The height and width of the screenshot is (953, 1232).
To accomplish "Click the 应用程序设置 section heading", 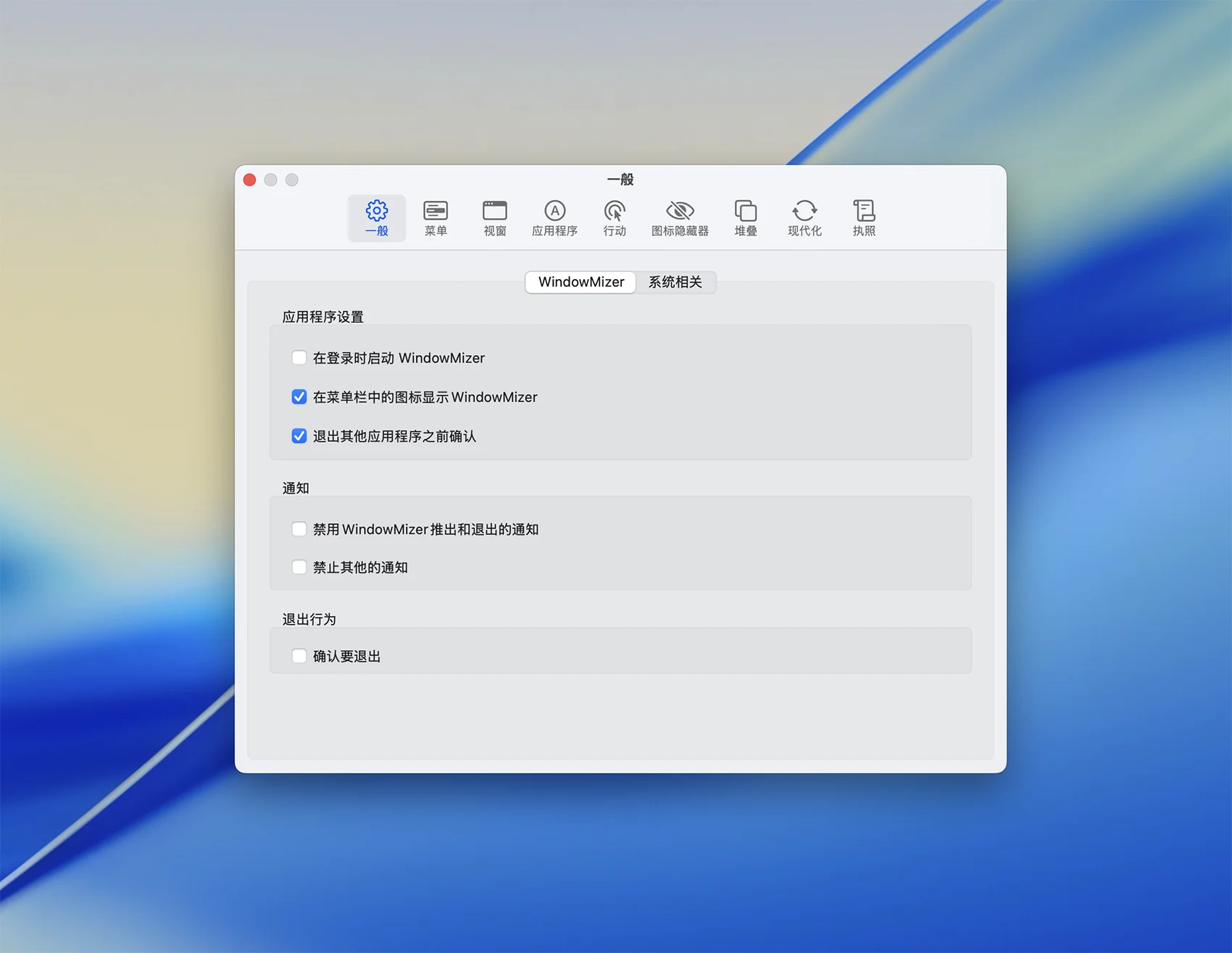I will 322,317.
